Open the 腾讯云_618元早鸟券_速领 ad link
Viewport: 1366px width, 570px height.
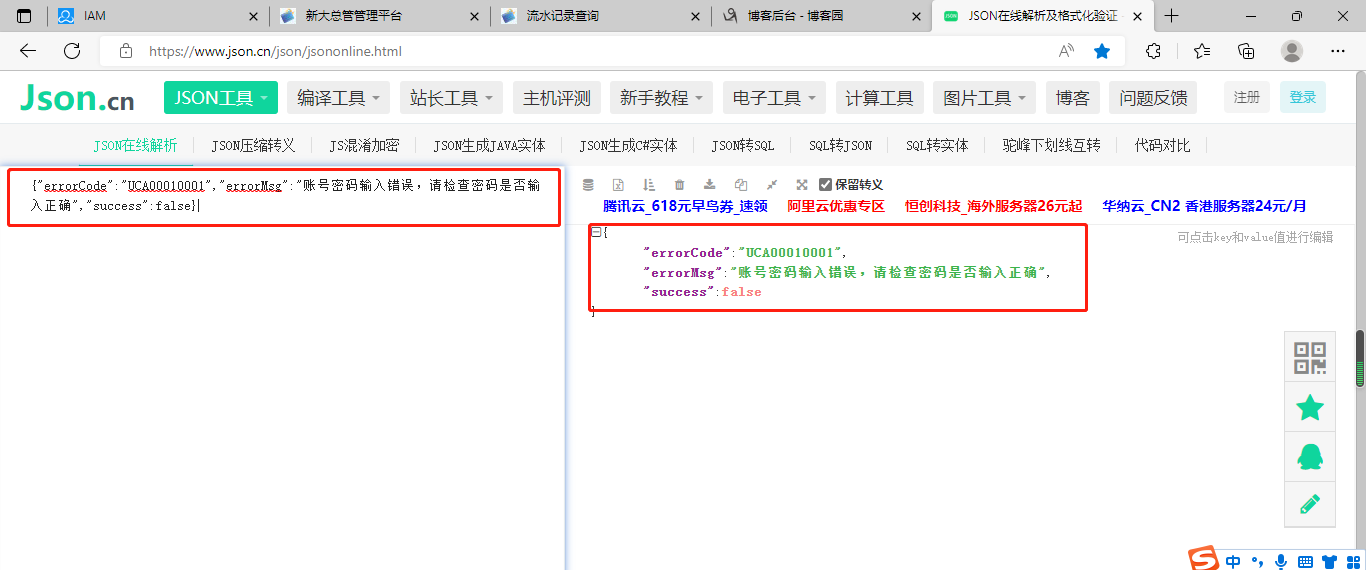(685, 207)
